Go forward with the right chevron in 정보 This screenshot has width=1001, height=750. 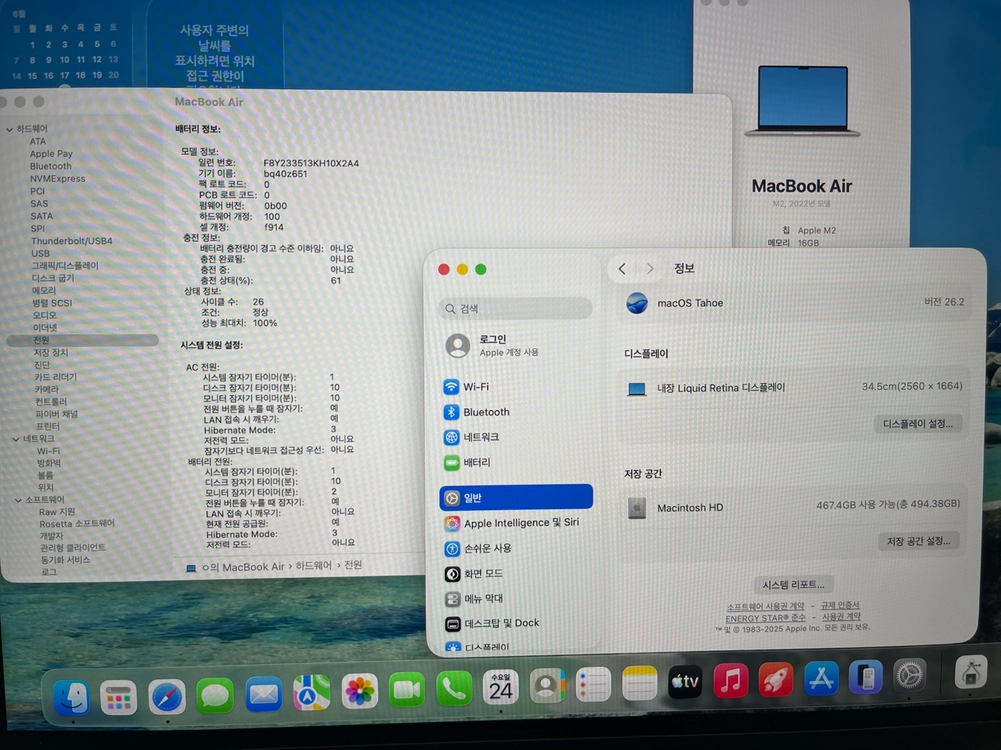tap(650, 269)
